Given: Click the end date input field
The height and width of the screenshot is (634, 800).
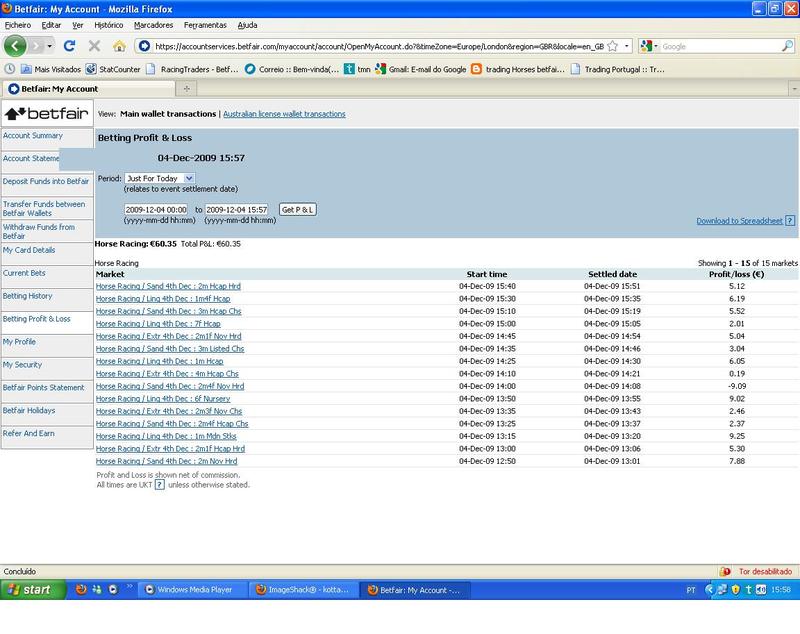Looking at the screenshot, I should click(237, 210).
